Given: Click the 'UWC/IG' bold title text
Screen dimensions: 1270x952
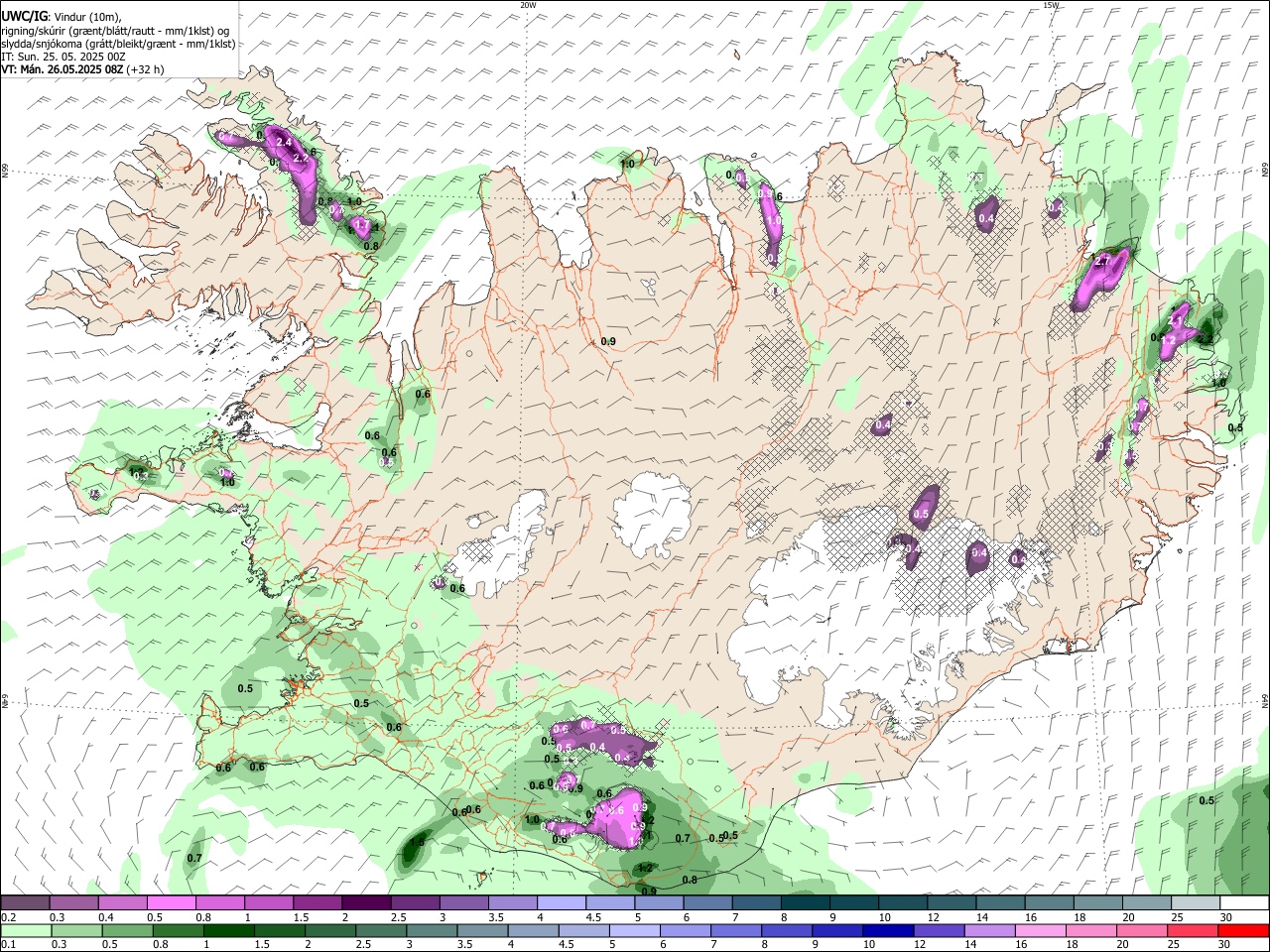Looking at the screenshot, I should (23, 15).
